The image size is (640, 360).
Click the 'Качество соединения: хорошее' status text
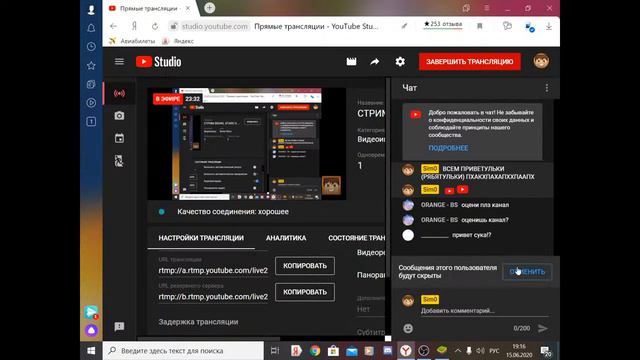[233, 211]
